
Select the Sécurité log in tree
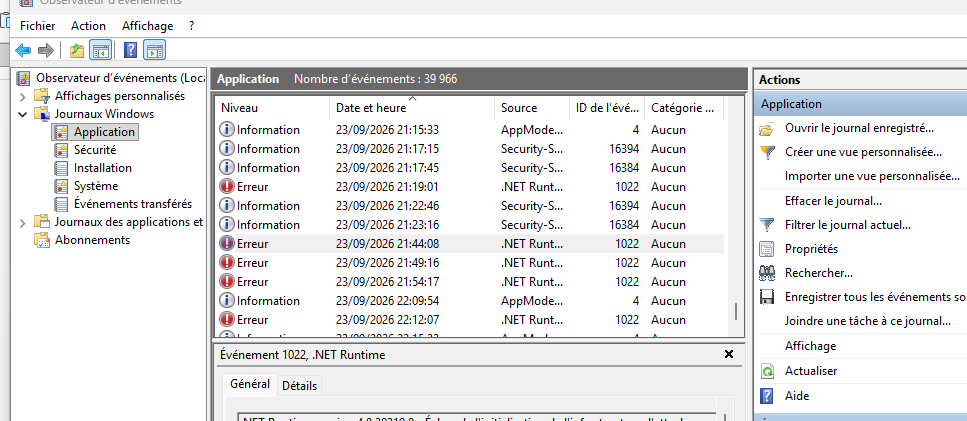[95, 150]
